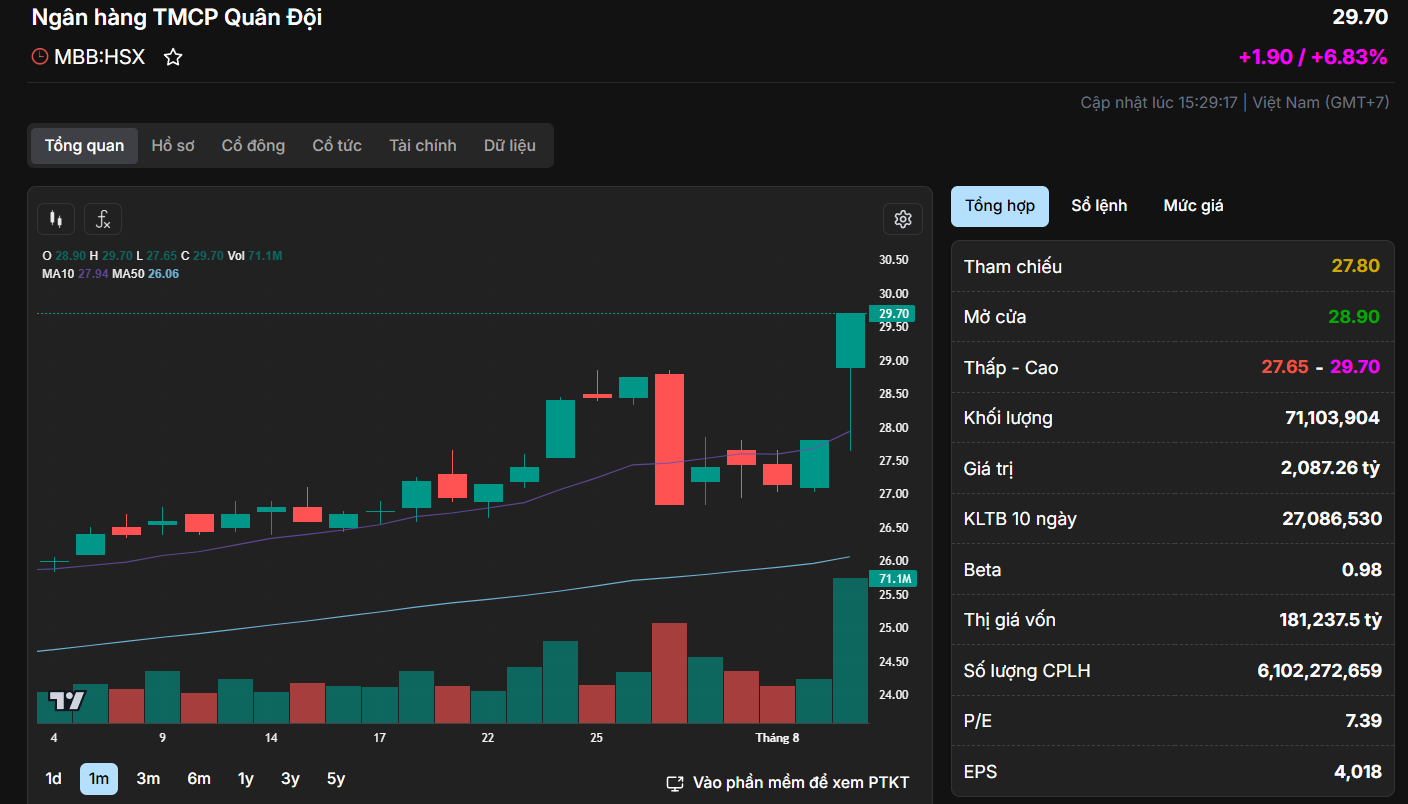Set chart range to 3m
1408x804 pixels.
(x=148, y=779)
